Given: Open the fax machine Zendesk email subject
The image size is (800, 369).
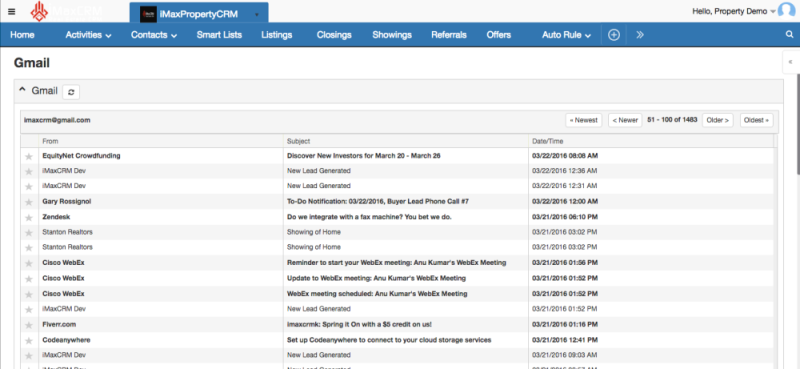Looking at the screenshot, I should tap(369, 217).
